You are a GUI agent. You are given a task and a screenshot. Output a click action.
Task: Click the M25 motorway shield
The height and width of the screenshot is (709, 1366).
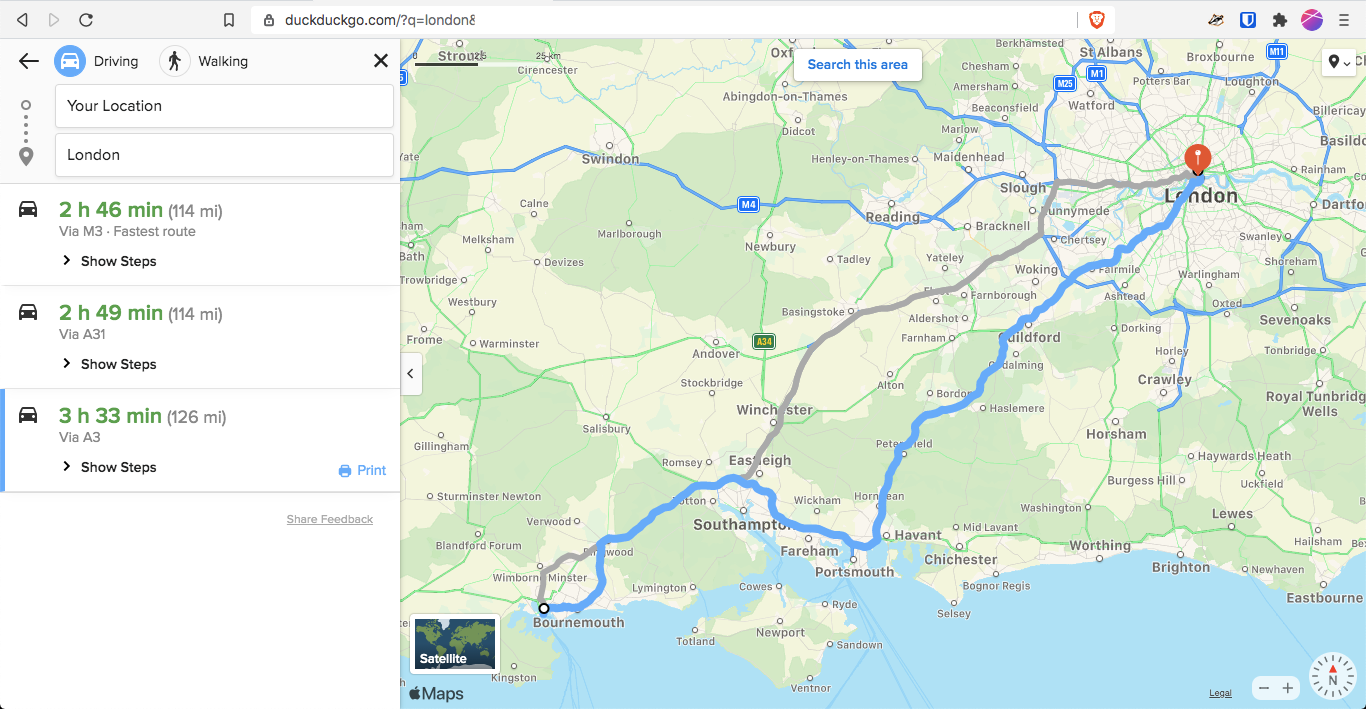tap(1065, 83)
